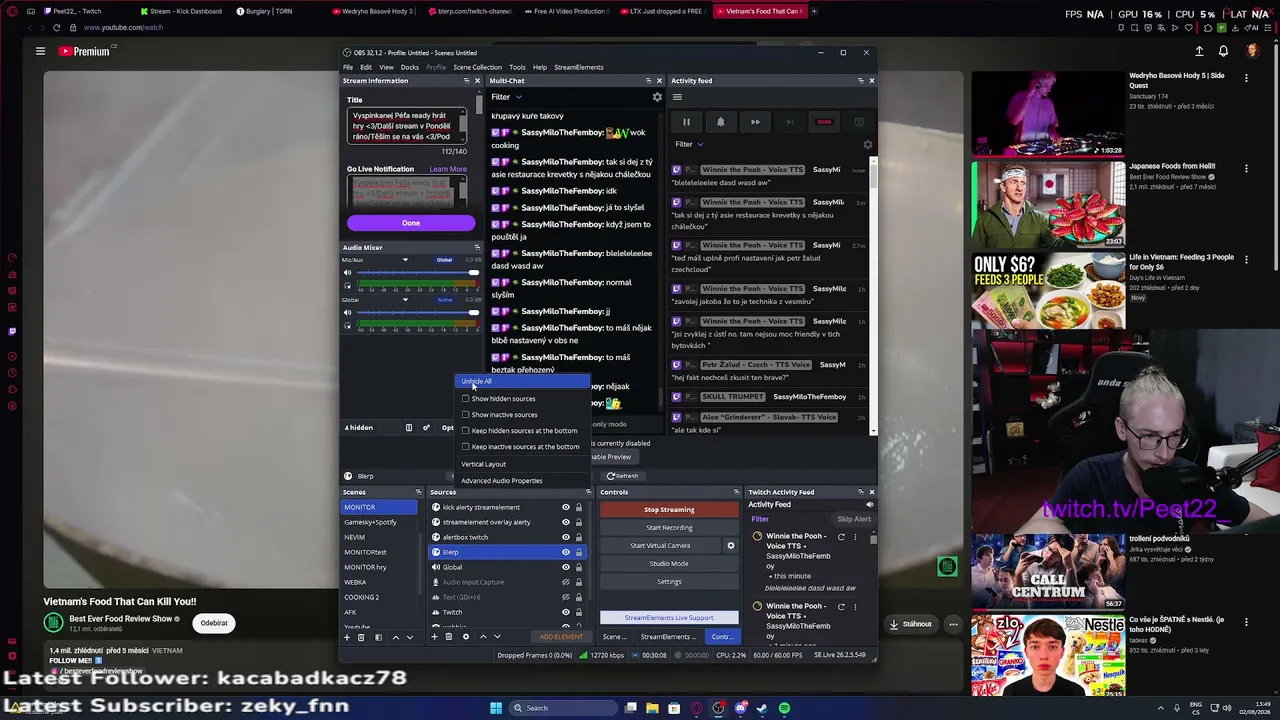Open Japanese Foods from Hell video thumbnail
This screenshot has width=1280, height=720.
pos(1048,203)
